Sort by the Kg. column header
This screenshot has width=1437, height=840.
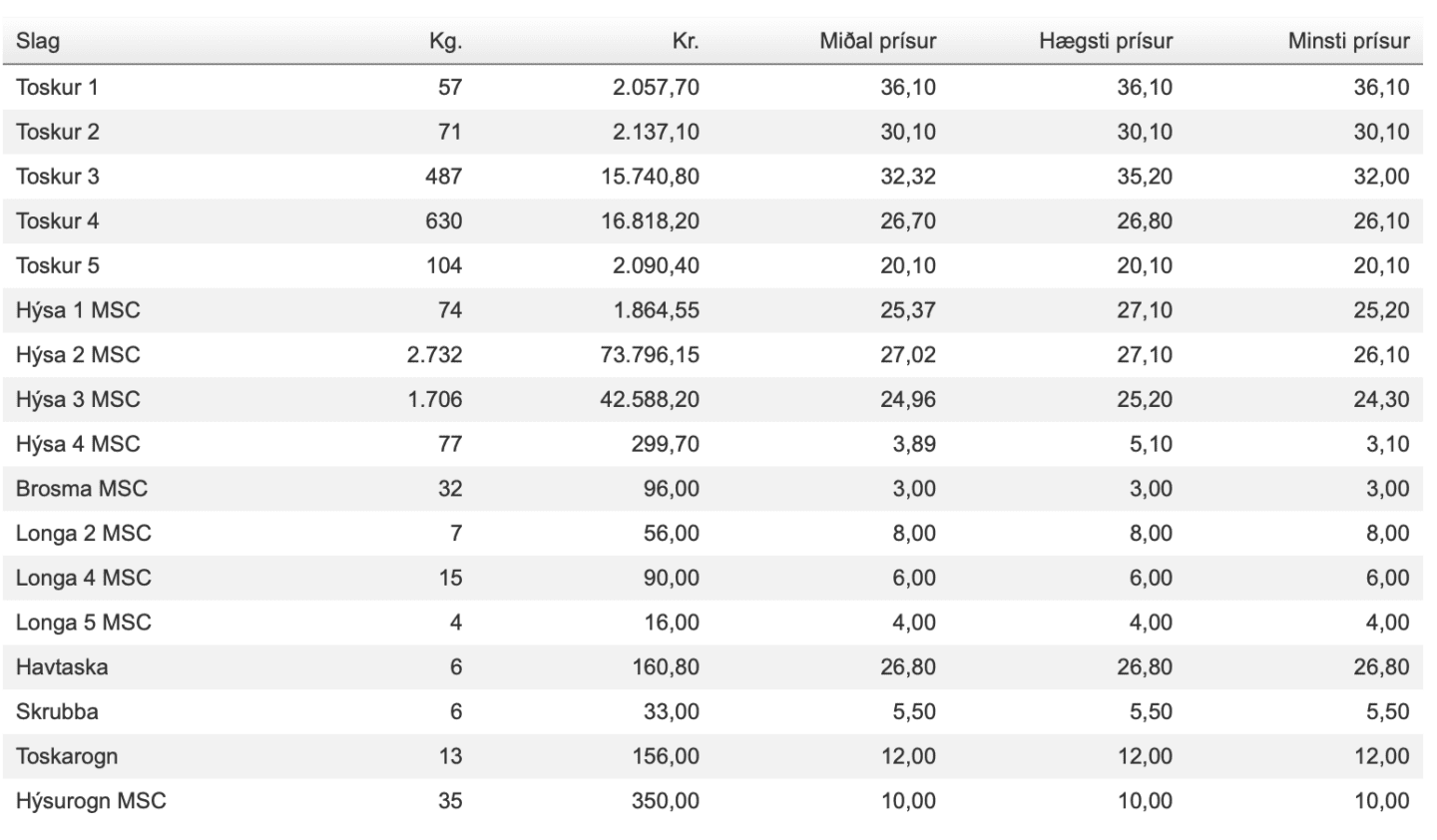(445, 42)
